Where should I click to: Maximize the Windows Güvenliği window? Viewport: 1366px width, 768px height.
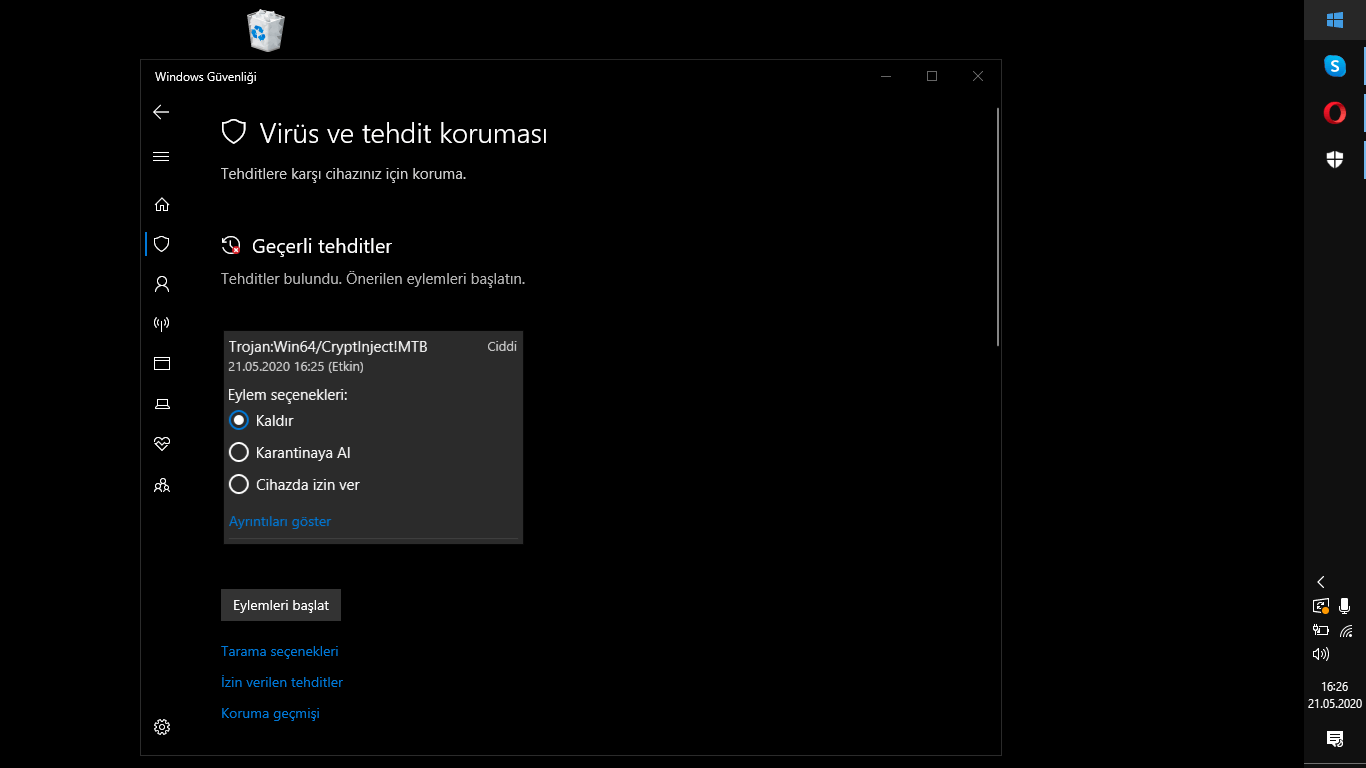coord(932,76)
